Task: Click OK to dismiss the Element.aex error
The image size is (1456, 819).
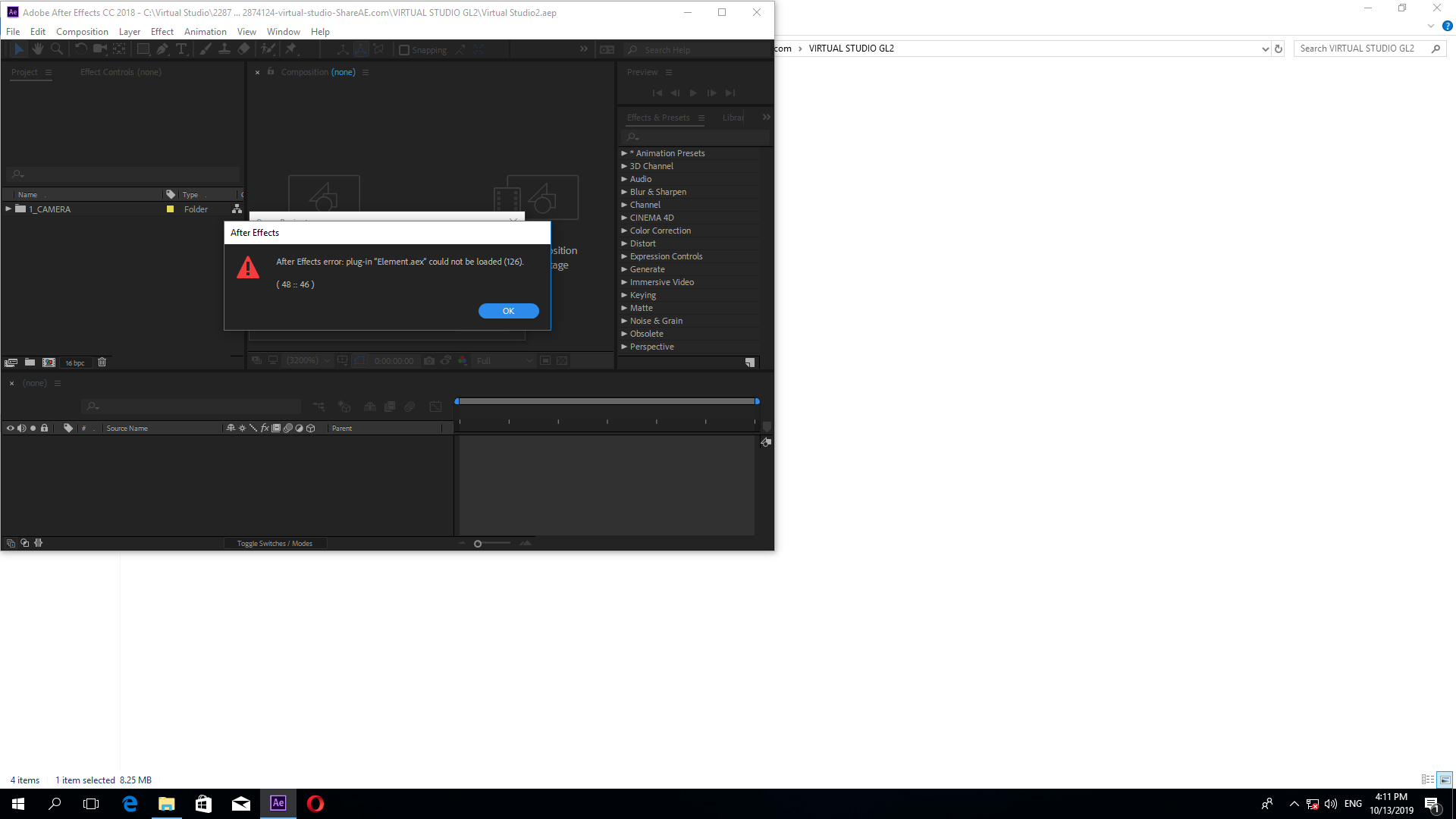Action: (509, 311)
